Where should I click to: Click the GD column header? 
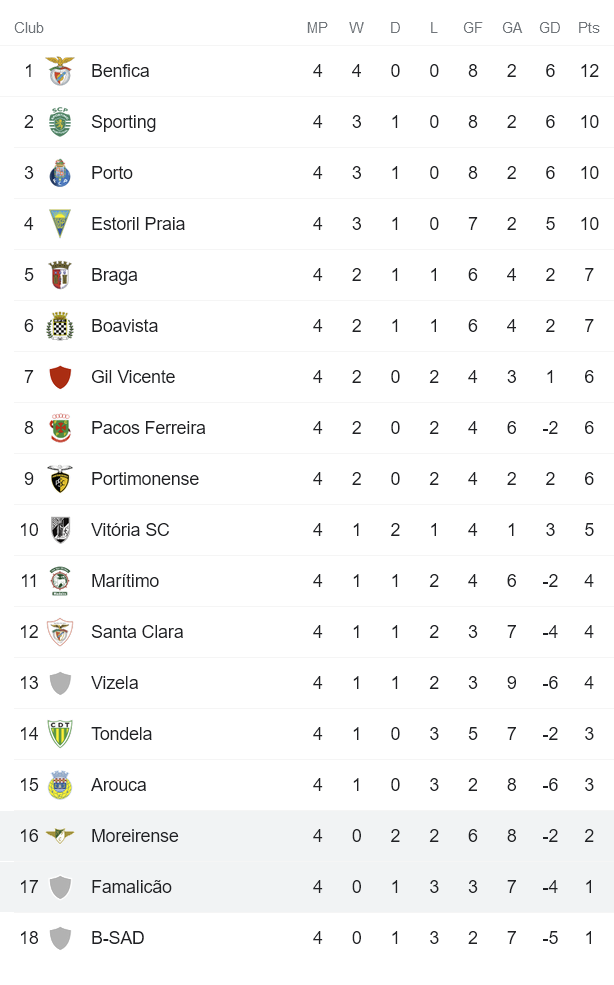(550, 28)
